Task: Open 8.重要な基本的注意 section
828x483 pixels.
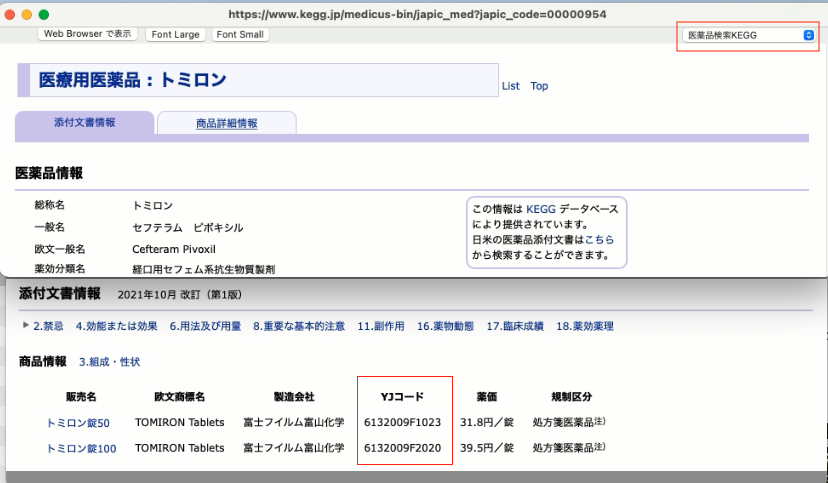Action: 299,326
